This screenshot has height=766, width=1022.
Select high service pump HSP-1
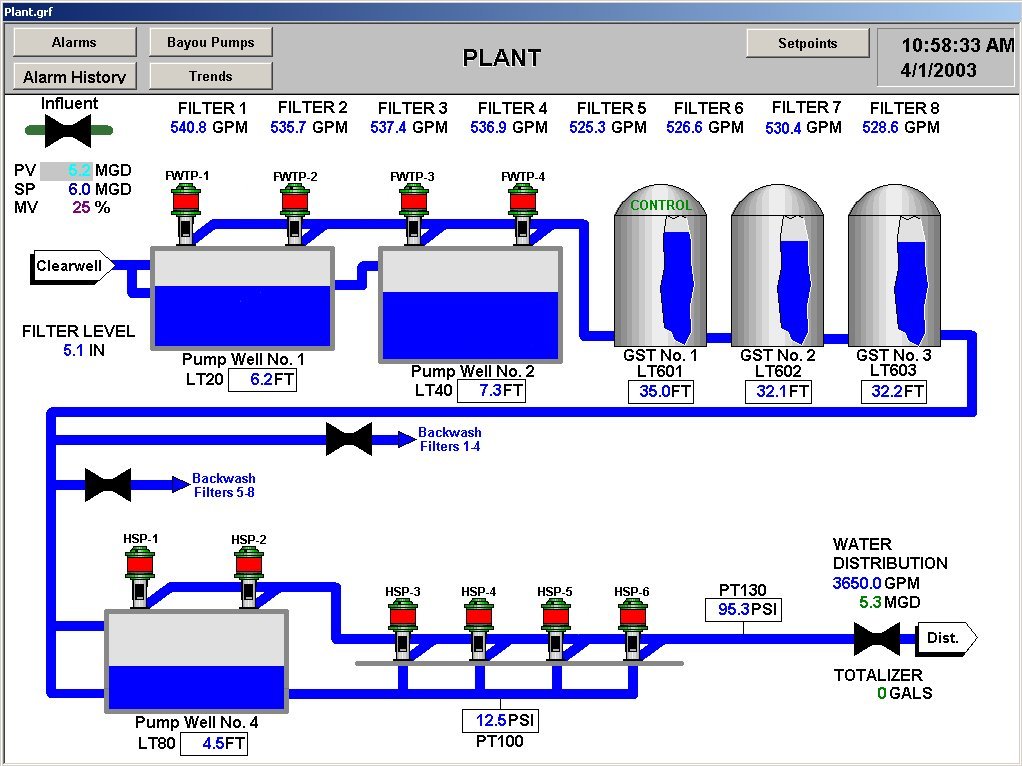pyautogui.click(x=139, y=577)
